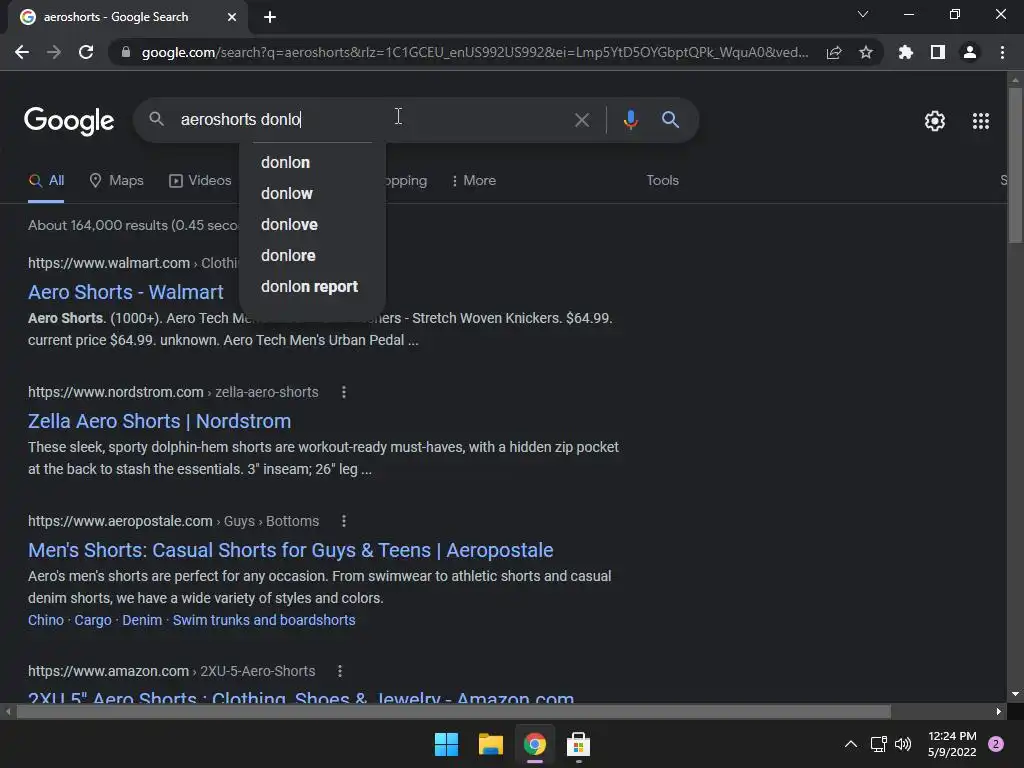Bookmark this page with the star icon
1024x768 pixels.
point(866,52)
